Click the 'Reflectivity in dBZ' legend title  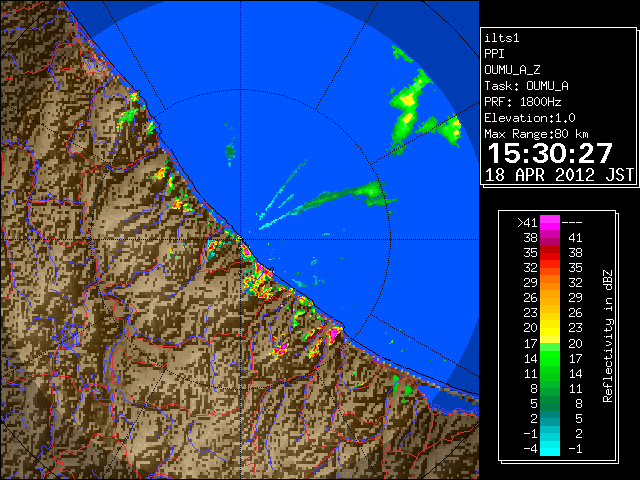(608, 336)
